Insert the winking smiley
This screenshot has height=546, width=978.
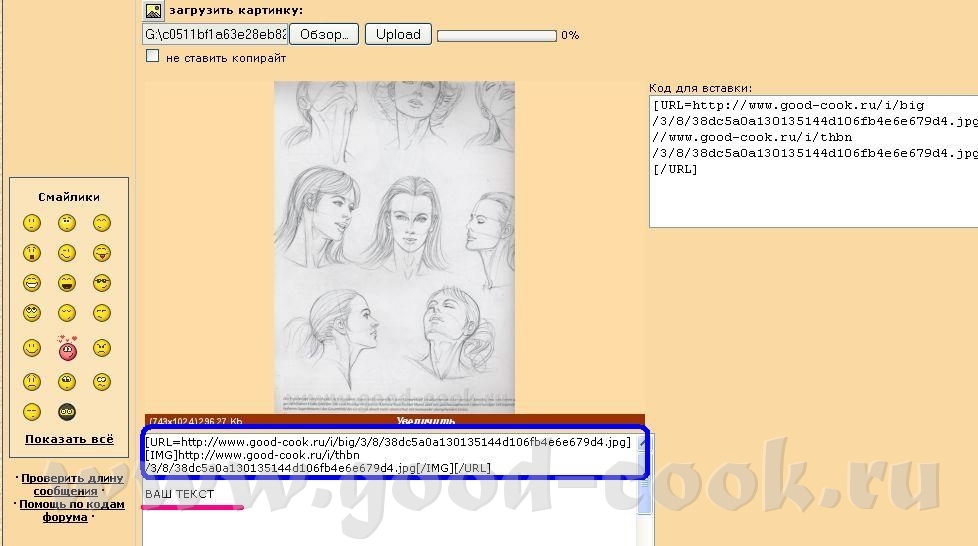(x=67, y=253)
